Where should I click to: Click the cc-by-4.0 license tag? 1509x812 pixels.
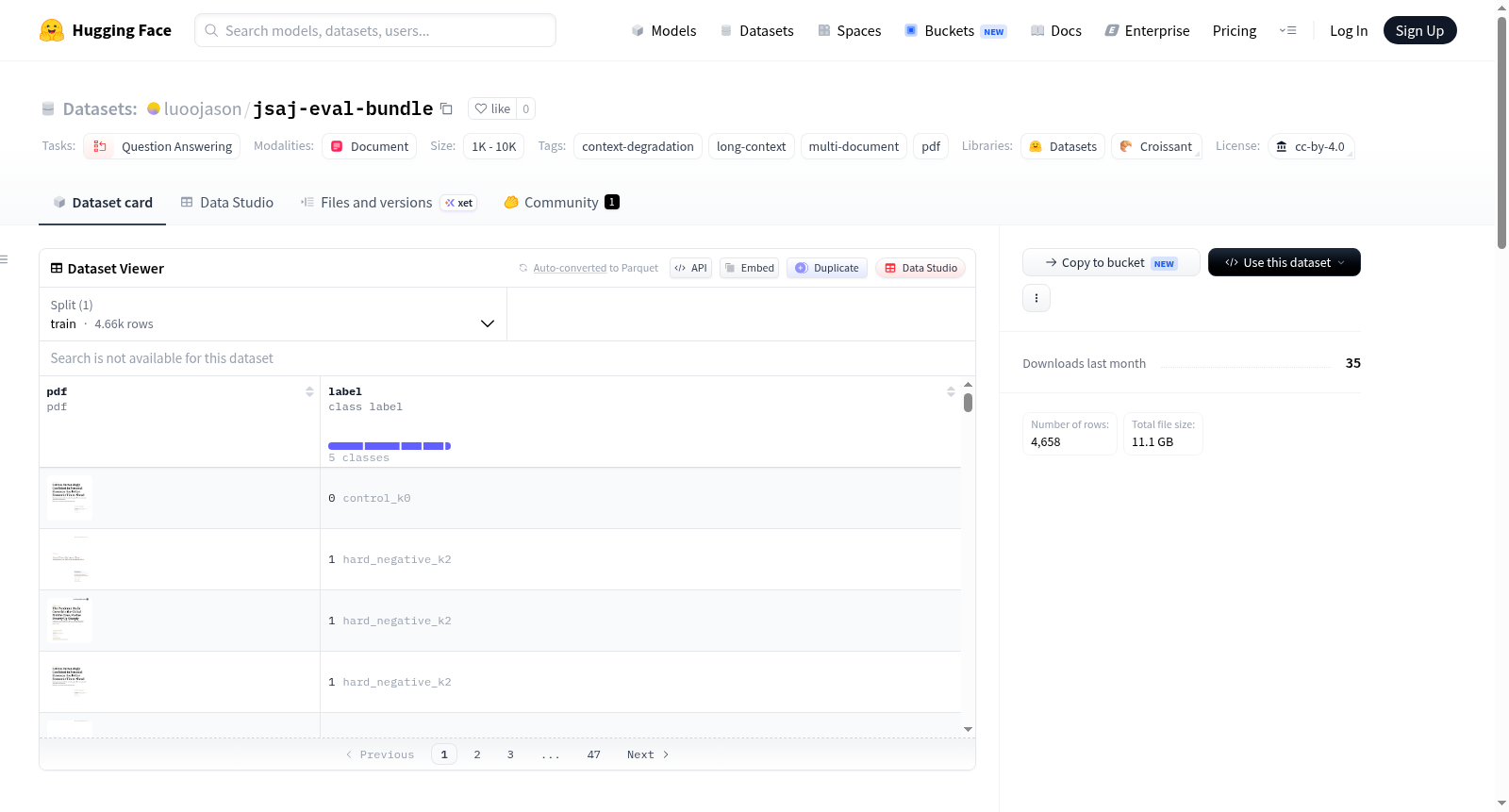[1311, 146]
